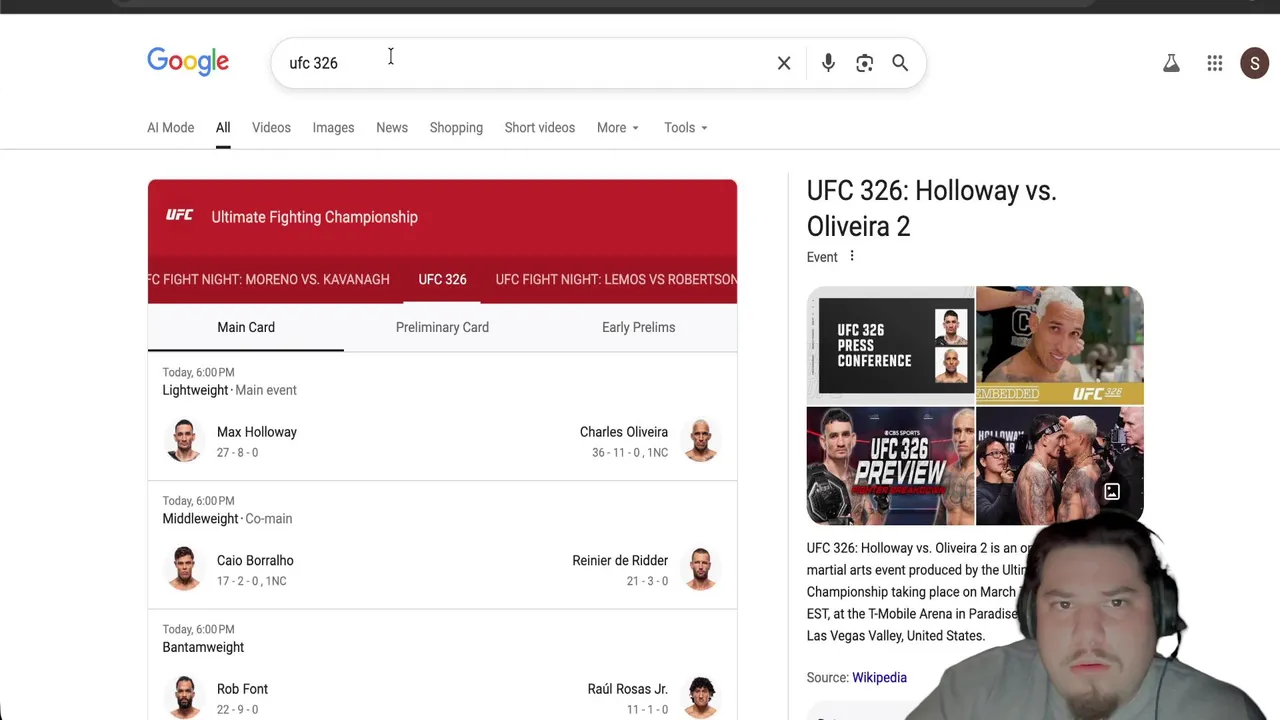Open the Early Prelims tab
Viewport: 1280px width, 720px height.
638,327
